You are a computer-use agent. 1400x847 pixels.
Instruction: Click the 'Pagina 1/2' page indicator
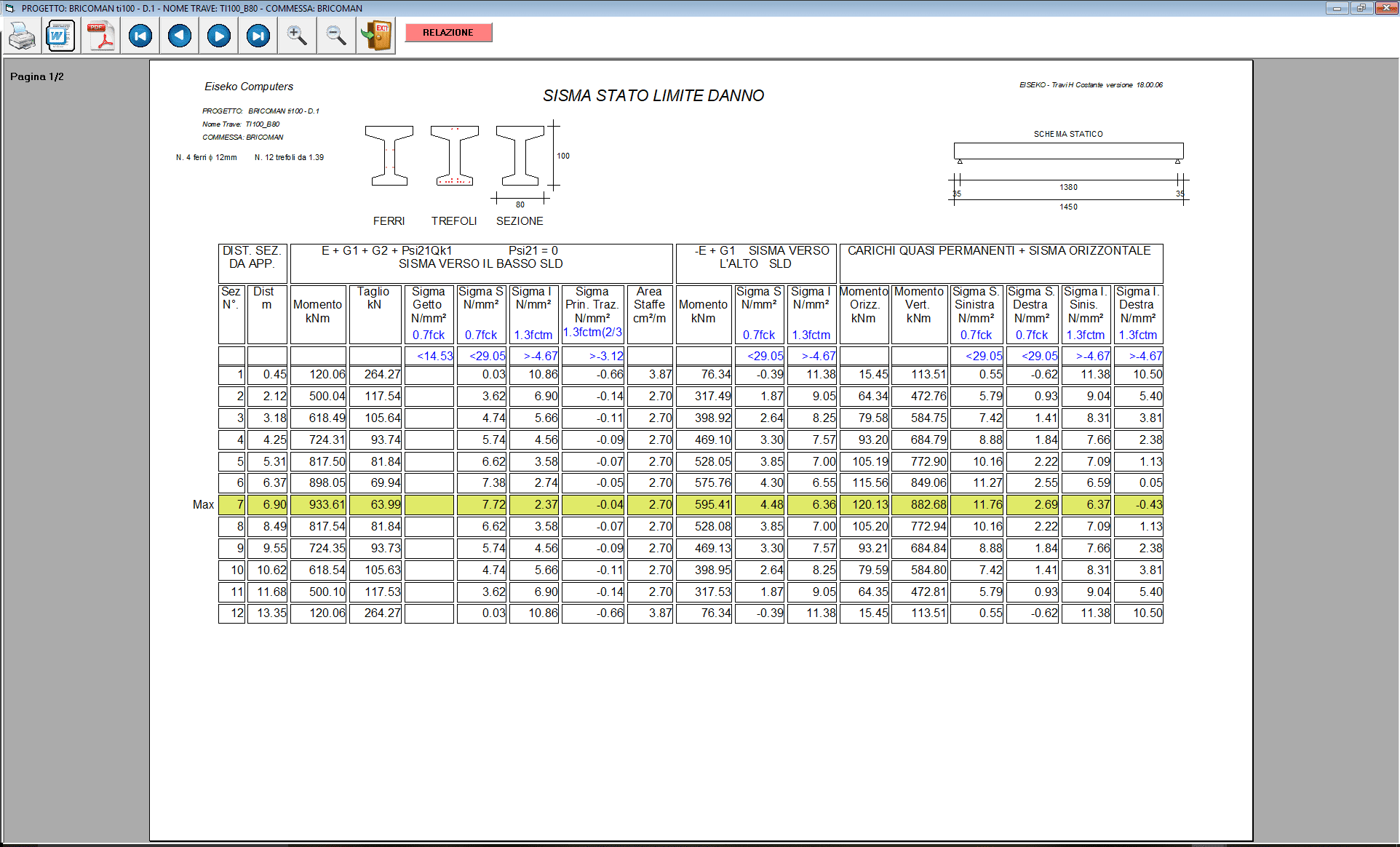coord(37,76)
